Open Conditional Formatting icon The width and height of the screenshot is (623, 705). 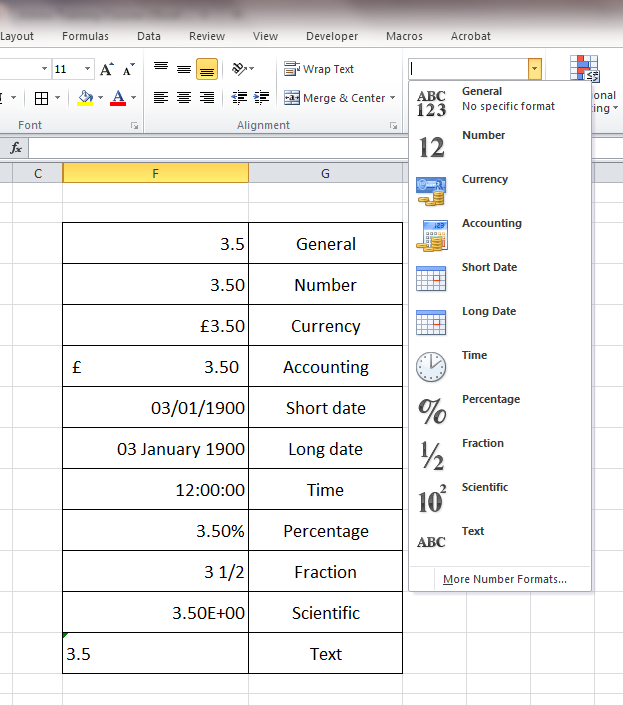coord(584,68)
